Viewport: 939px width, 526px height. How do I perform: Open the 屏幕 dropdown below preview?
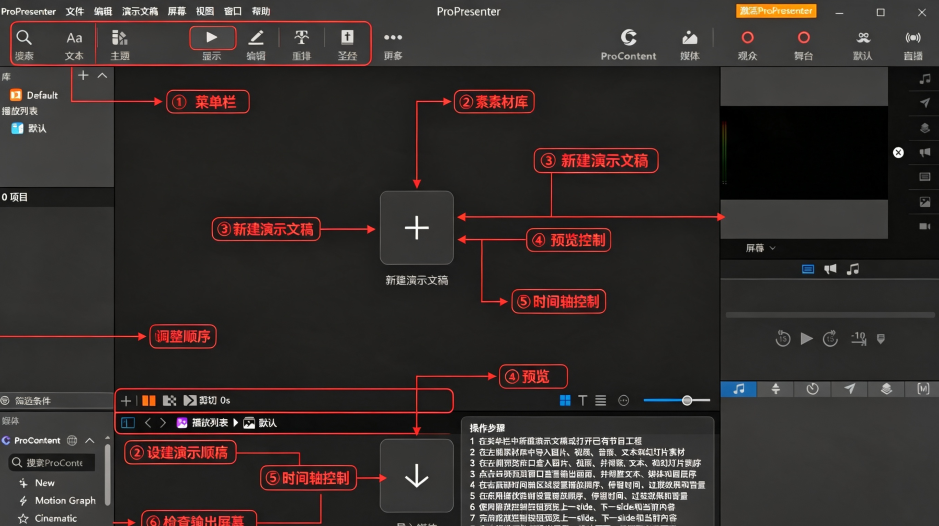point(761,248)
